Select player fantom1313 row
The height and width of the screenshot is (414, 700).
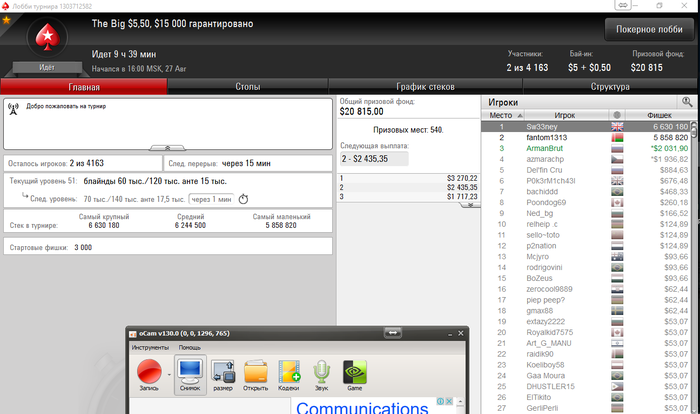(586, 138)
